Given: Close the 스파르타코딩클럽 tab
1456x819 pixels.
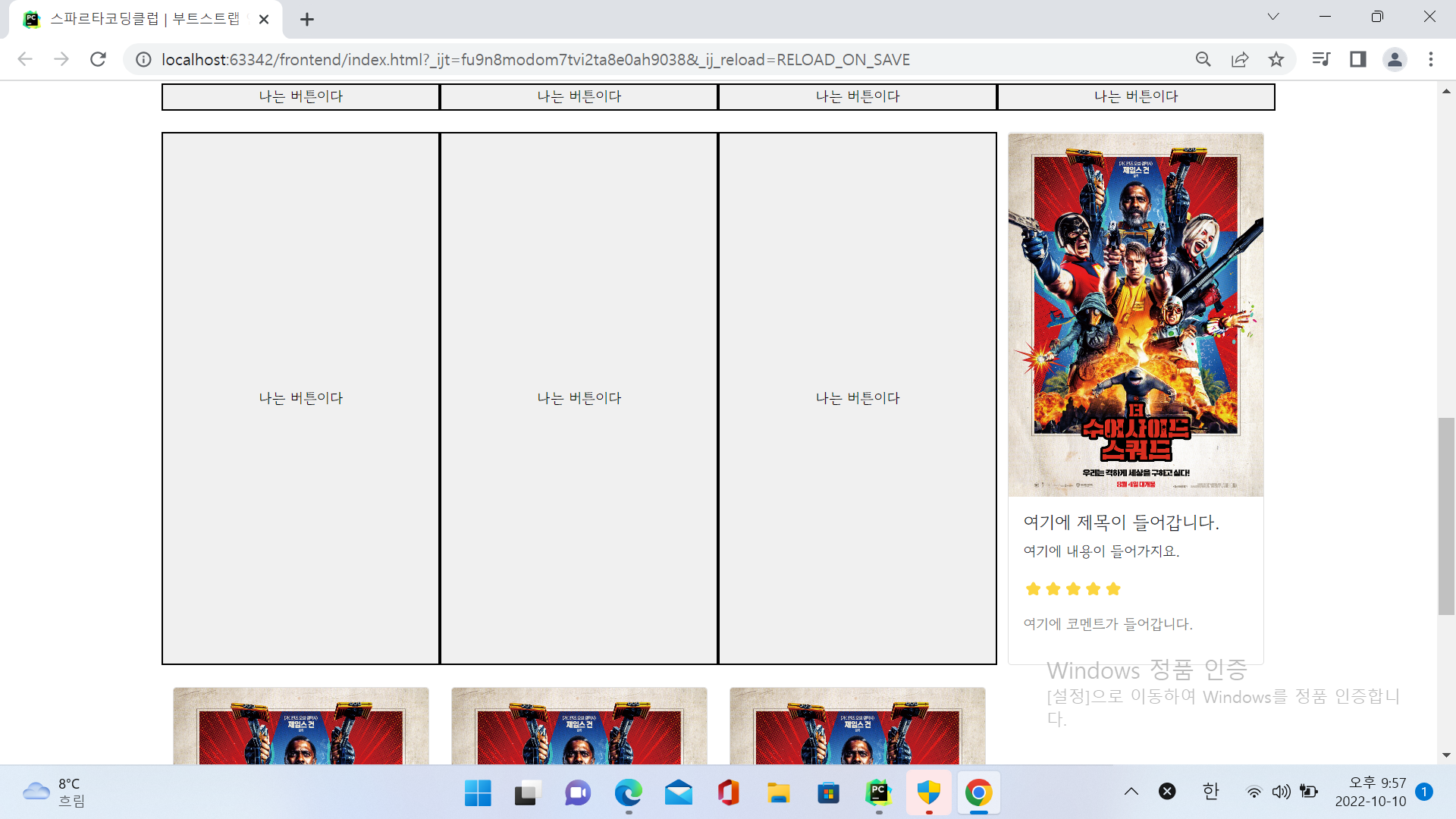Looking at the screenshot, I should point(264,20).
